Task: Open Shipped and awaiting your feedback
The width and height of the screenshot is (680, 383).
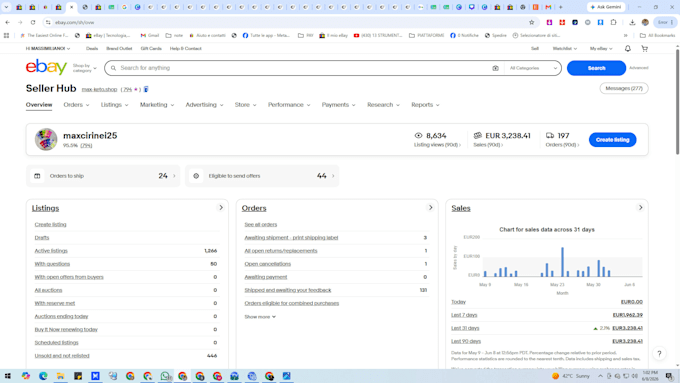Action: coord(288,290)
